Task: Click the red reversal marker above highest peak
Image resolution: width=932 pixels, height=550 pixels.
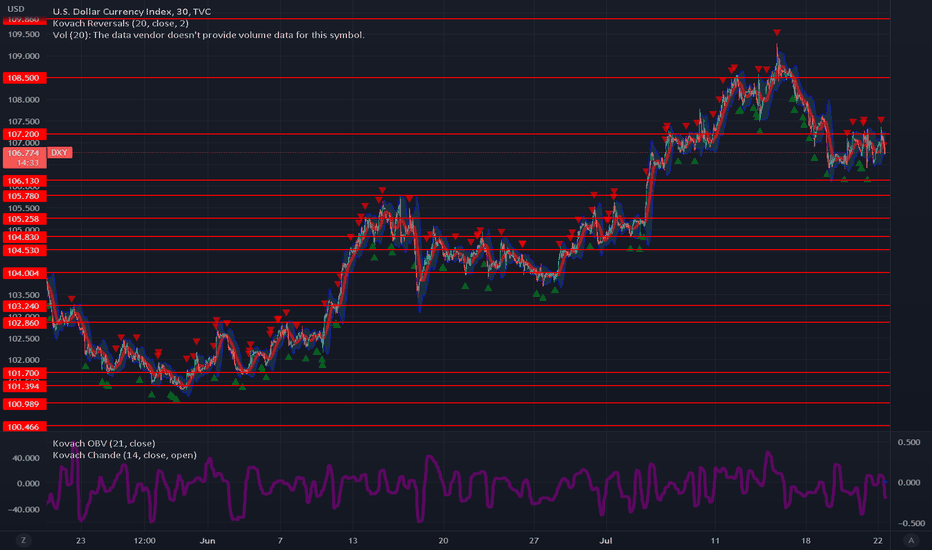Action: [x=777, y=32]
